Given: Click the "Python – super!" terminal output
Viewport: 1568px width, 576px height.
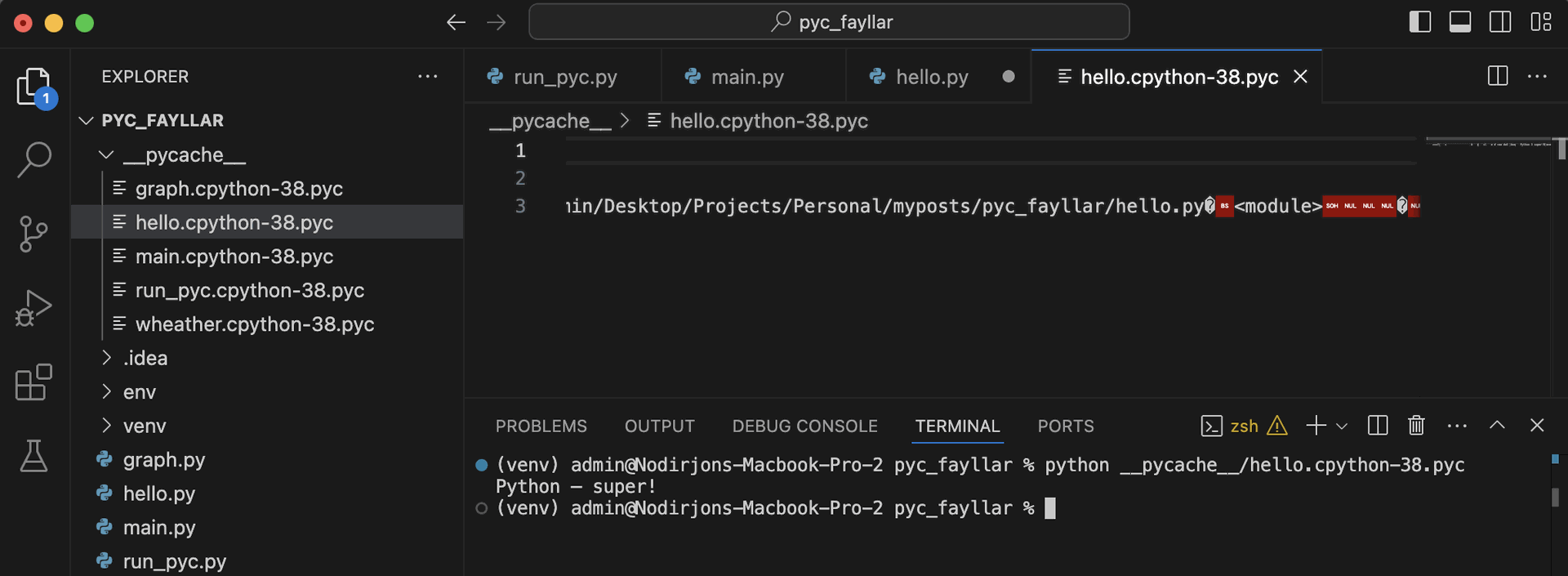Looking at the screenshot, I should [576, 486].
